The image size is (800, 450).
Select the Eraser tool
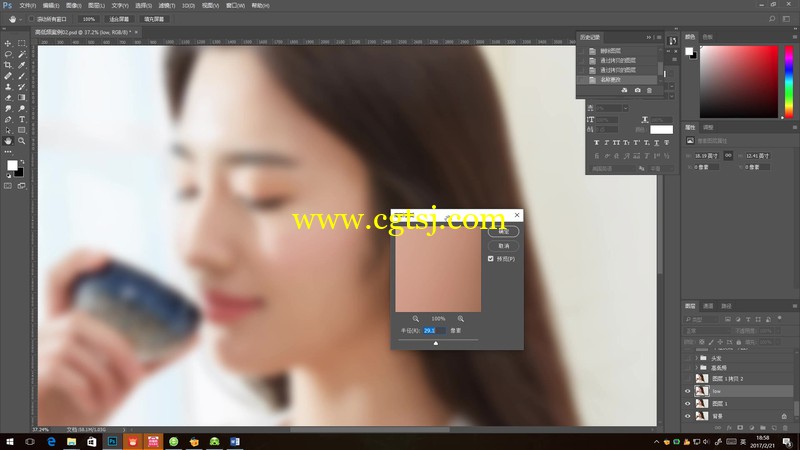click(8, 97)
